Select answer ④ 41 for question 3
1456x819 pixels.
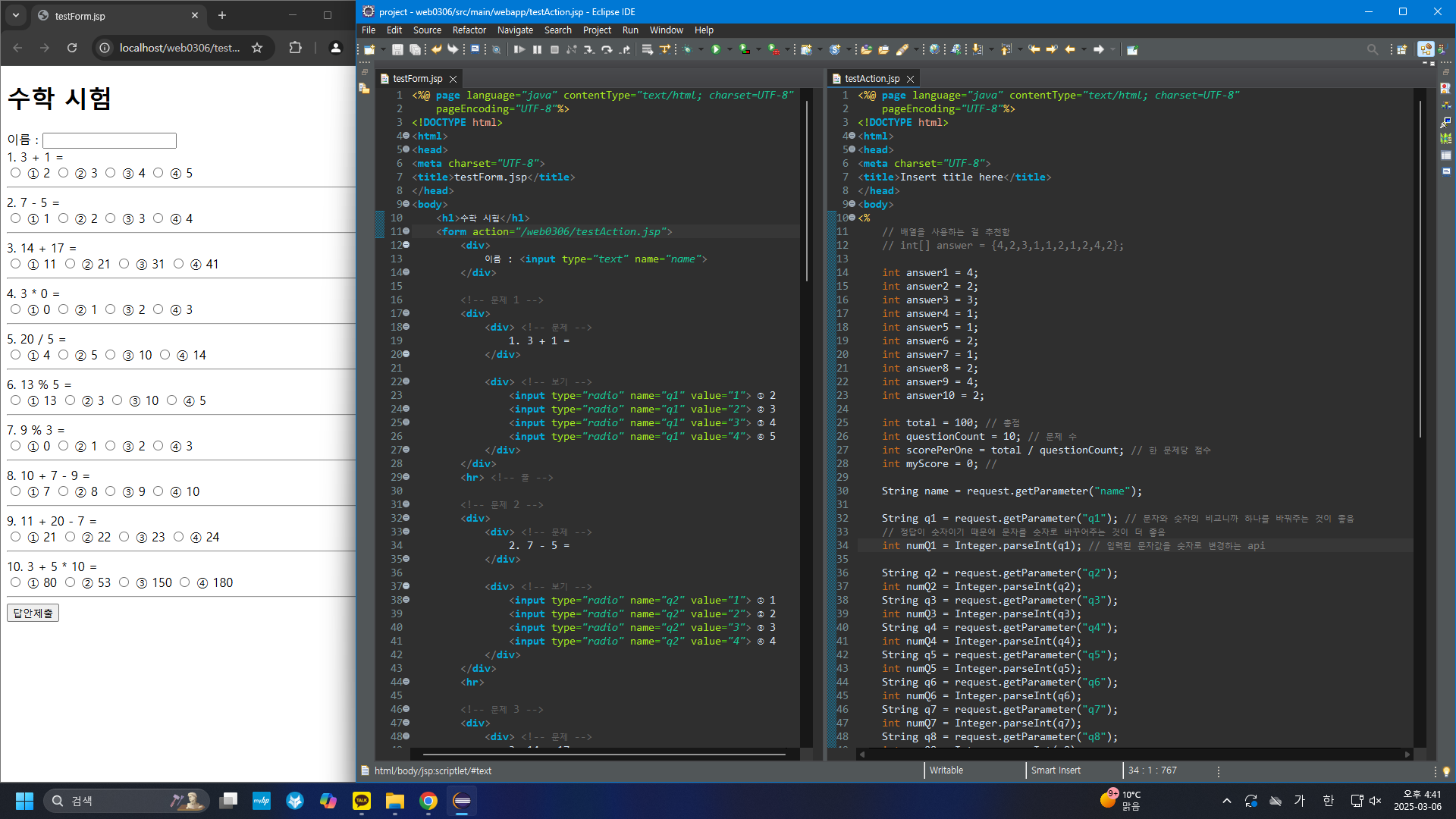coord(178,264)
